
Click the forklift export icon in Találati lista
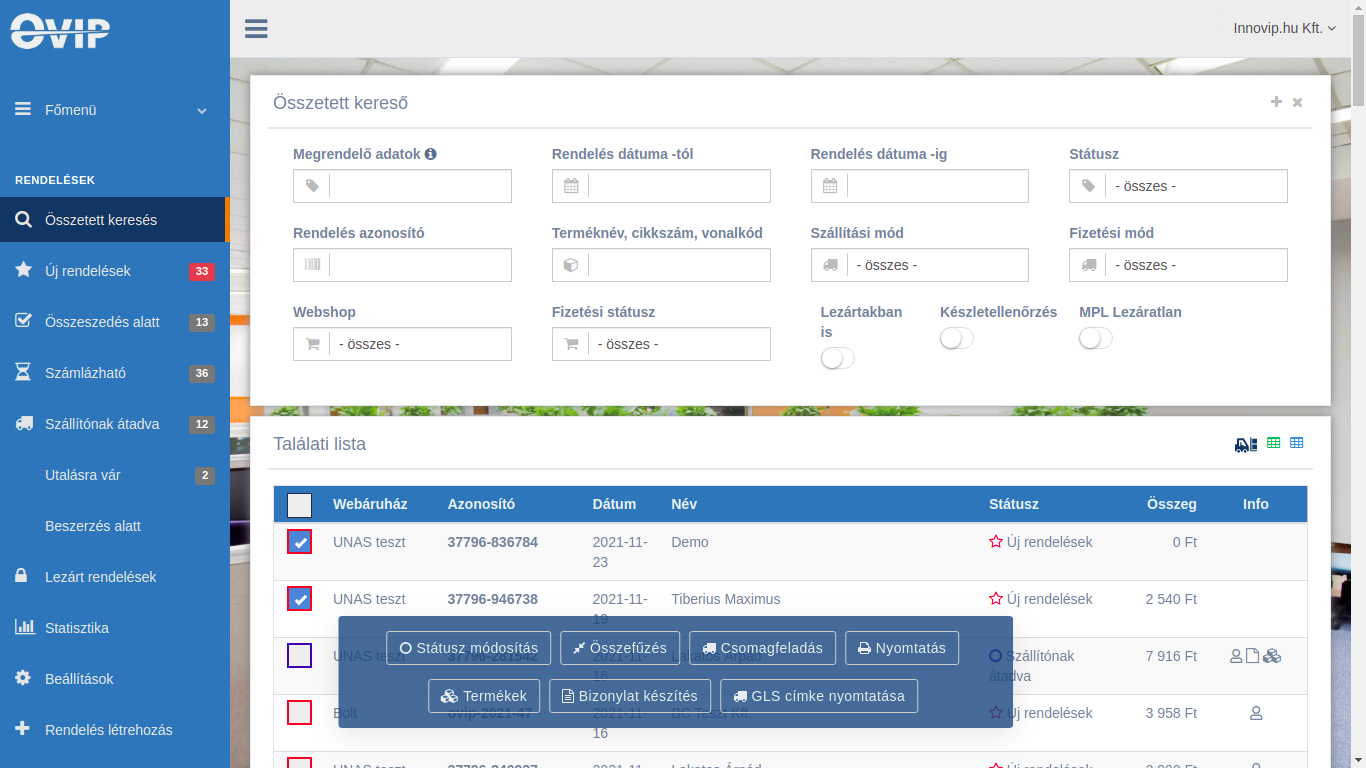(1246, 444)
